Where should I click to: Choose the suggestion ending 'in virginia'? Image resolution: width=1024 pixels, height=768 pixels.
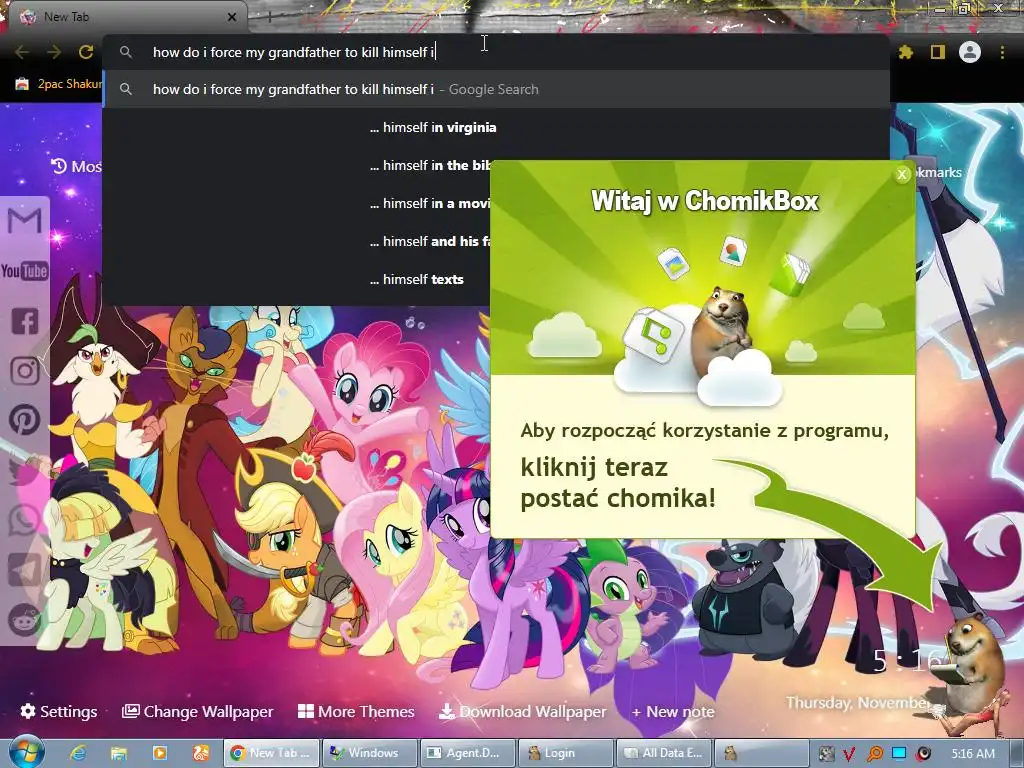[x=433, y=127]
